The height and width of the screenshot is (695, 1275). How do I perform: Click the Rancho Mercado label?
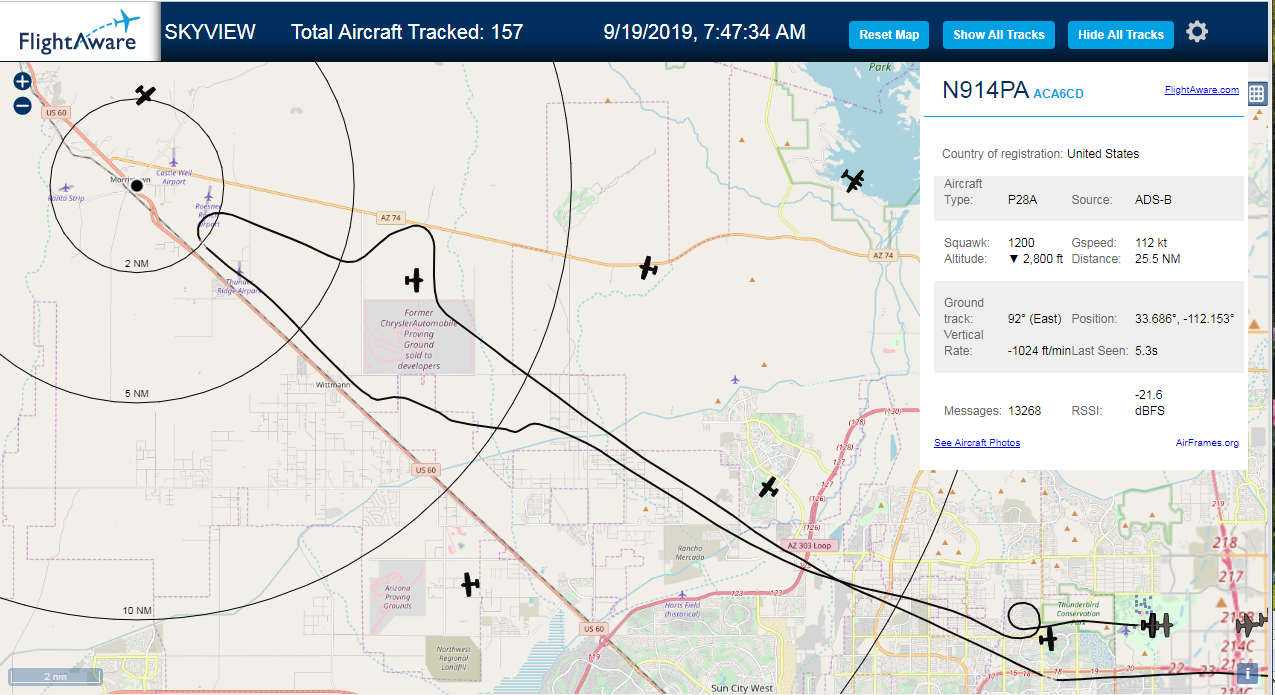point(690,553)
